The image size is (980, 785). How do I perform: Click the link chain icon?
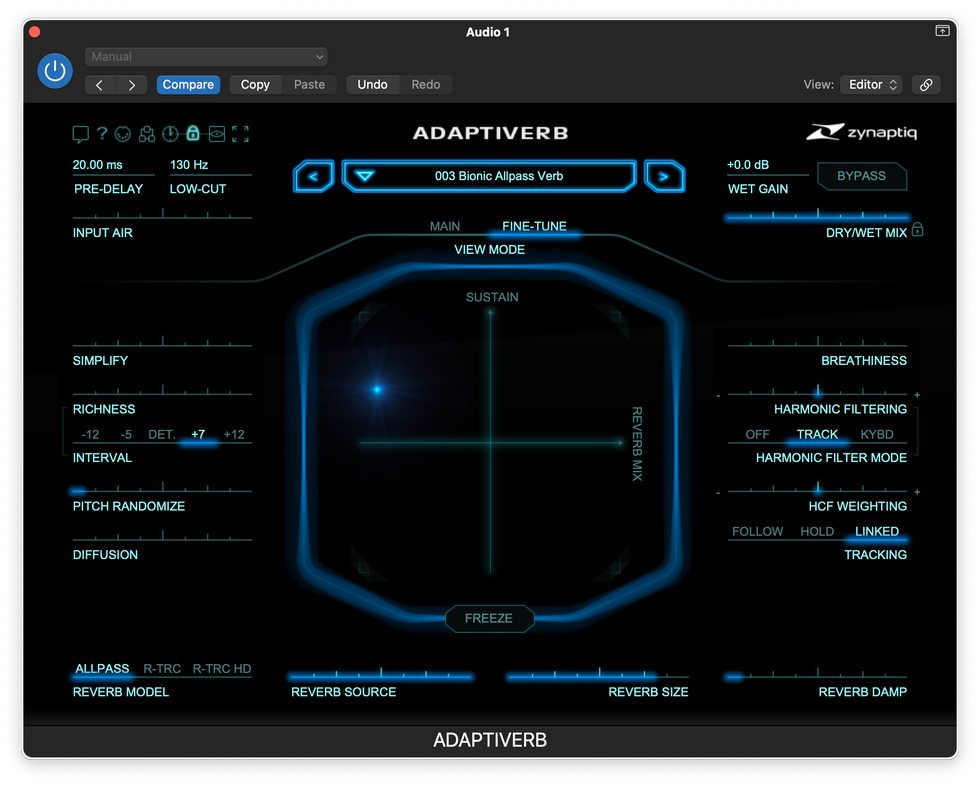pos(926,84)
